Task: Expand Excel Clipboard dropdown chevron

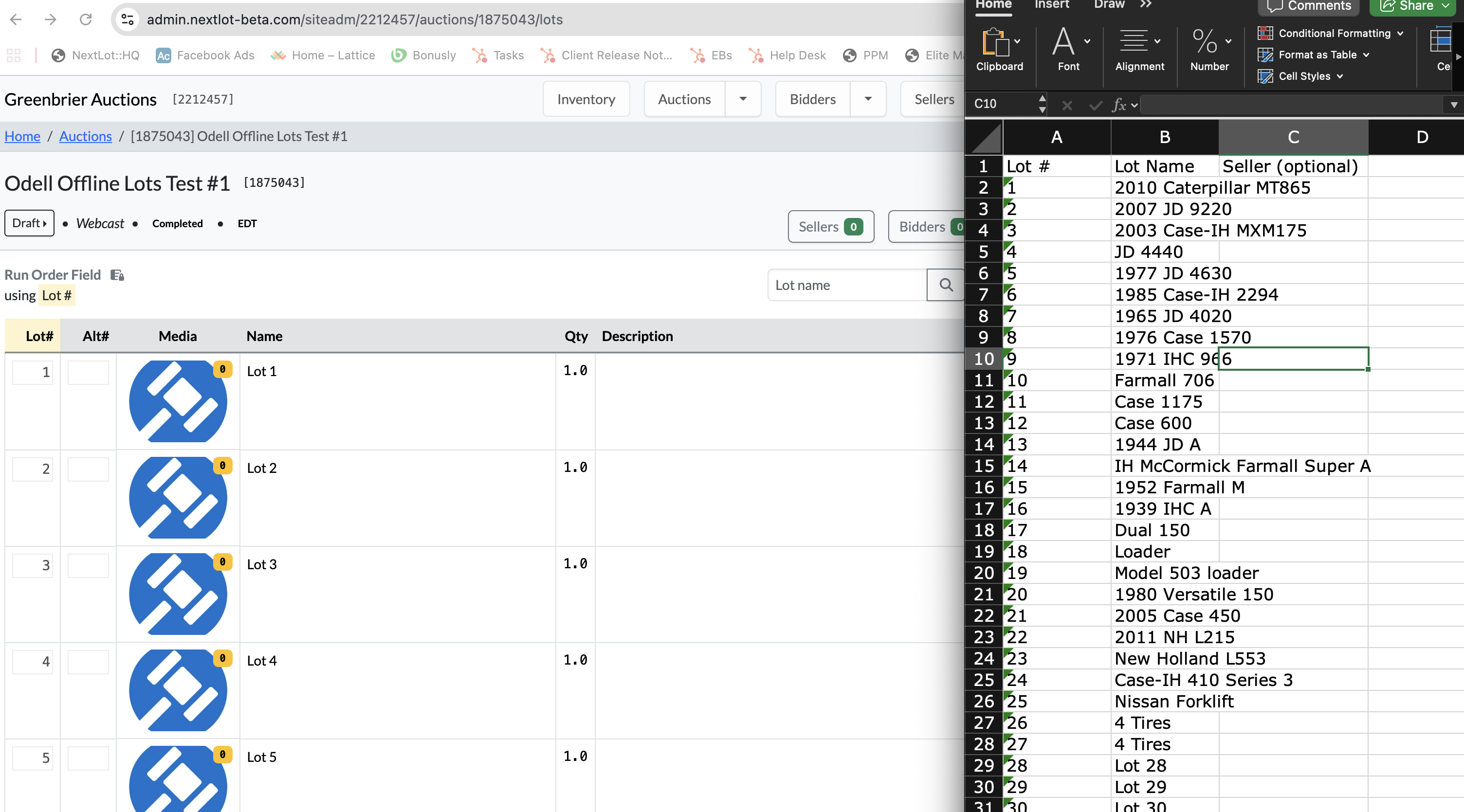Action: point(1017,41)
